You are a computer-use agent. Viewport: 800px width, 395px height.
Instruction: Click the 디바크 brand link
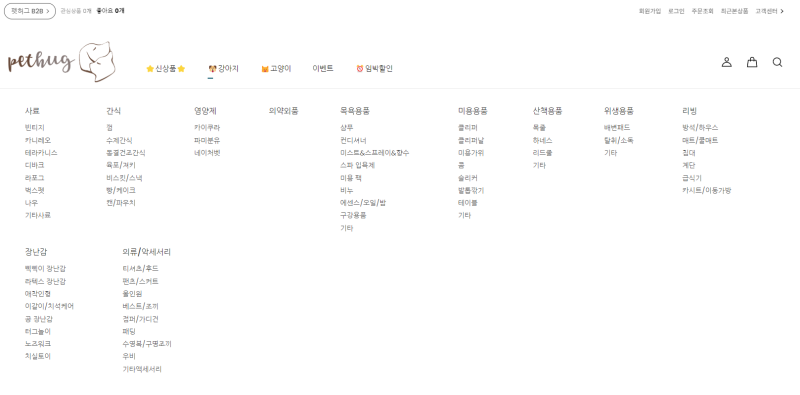(34, 165)
